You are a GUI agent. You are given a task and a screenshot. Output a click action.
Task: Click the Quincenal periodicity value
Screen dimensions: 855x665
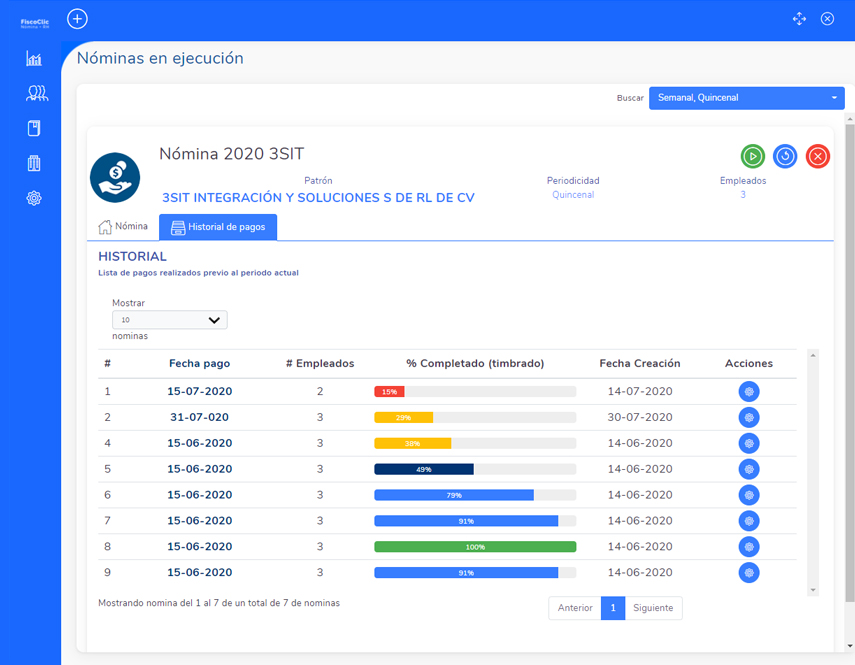coord(573,195)
